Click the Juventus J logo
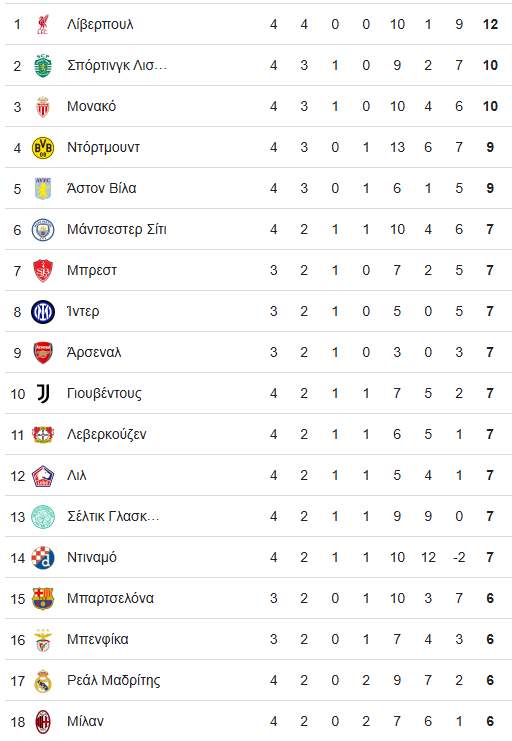 coord(43,394)
